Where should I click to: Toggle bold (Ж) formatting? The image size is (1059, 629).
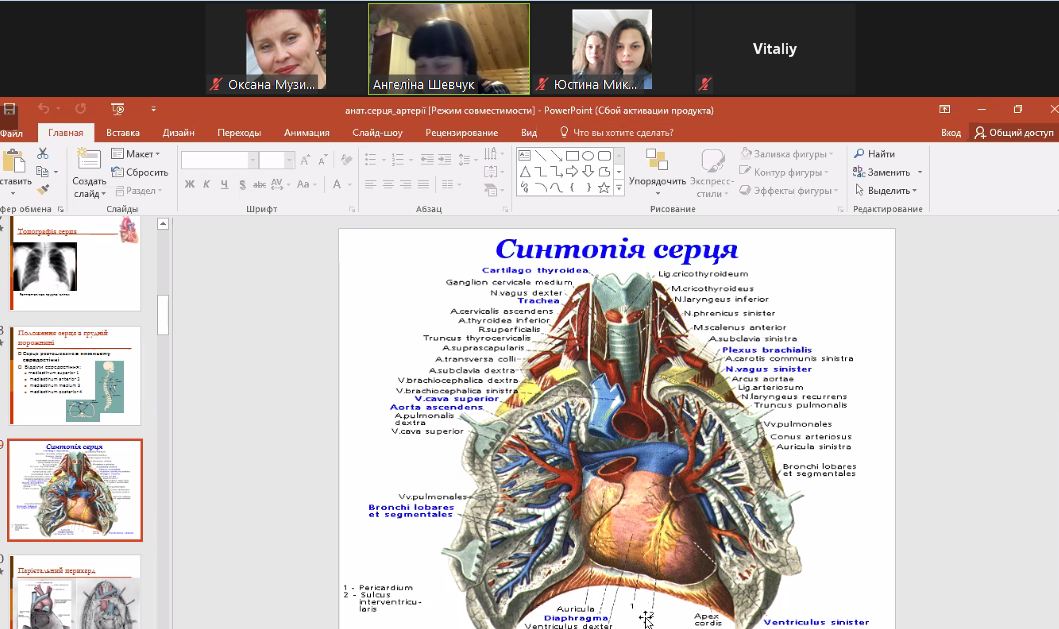pyautogui.click(x=188, y=184)
